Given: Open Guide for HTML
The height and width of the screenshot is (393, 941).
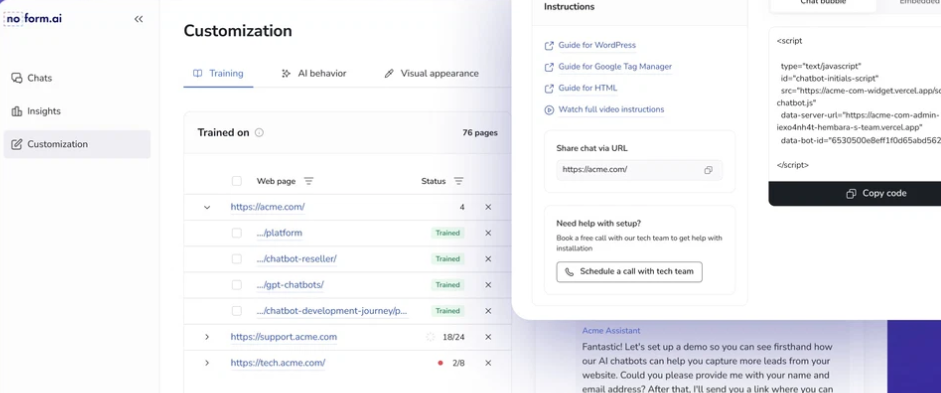Looking at the screenshot, I should click(x=588, y=88).
